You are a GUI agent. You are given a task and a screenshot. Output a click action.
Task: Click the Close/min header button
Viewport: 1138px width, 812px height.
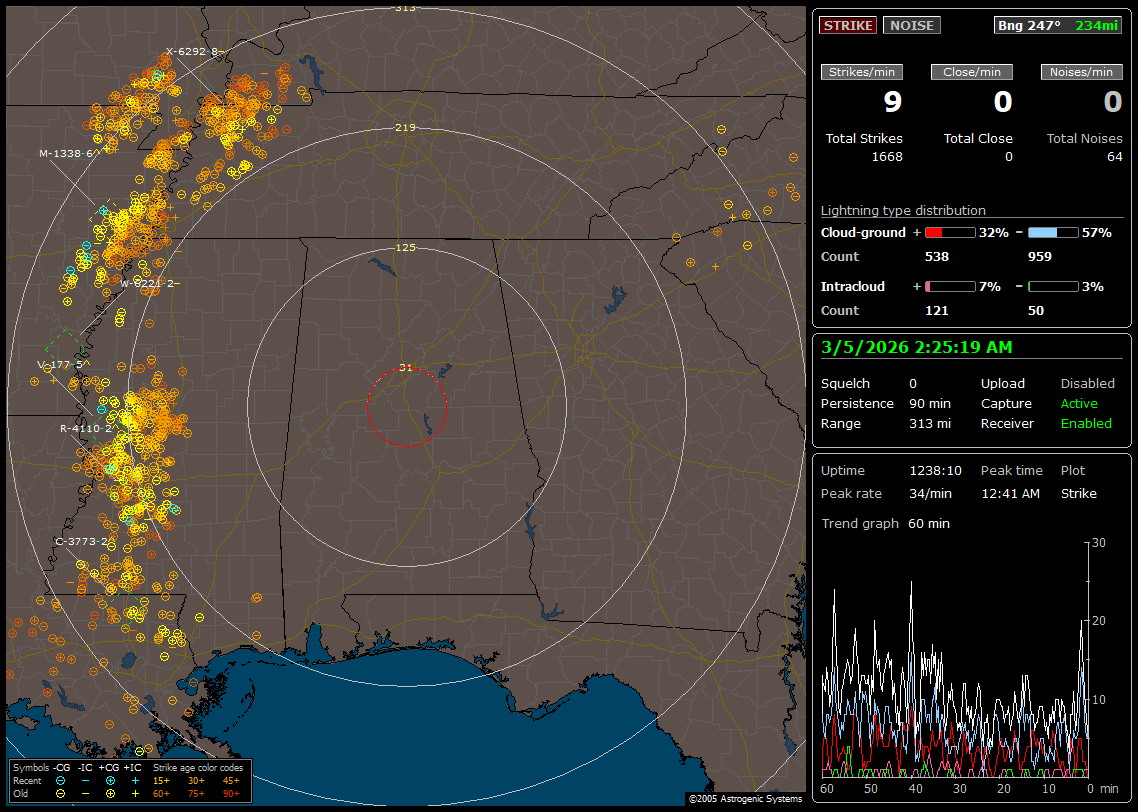pos(972,72)
